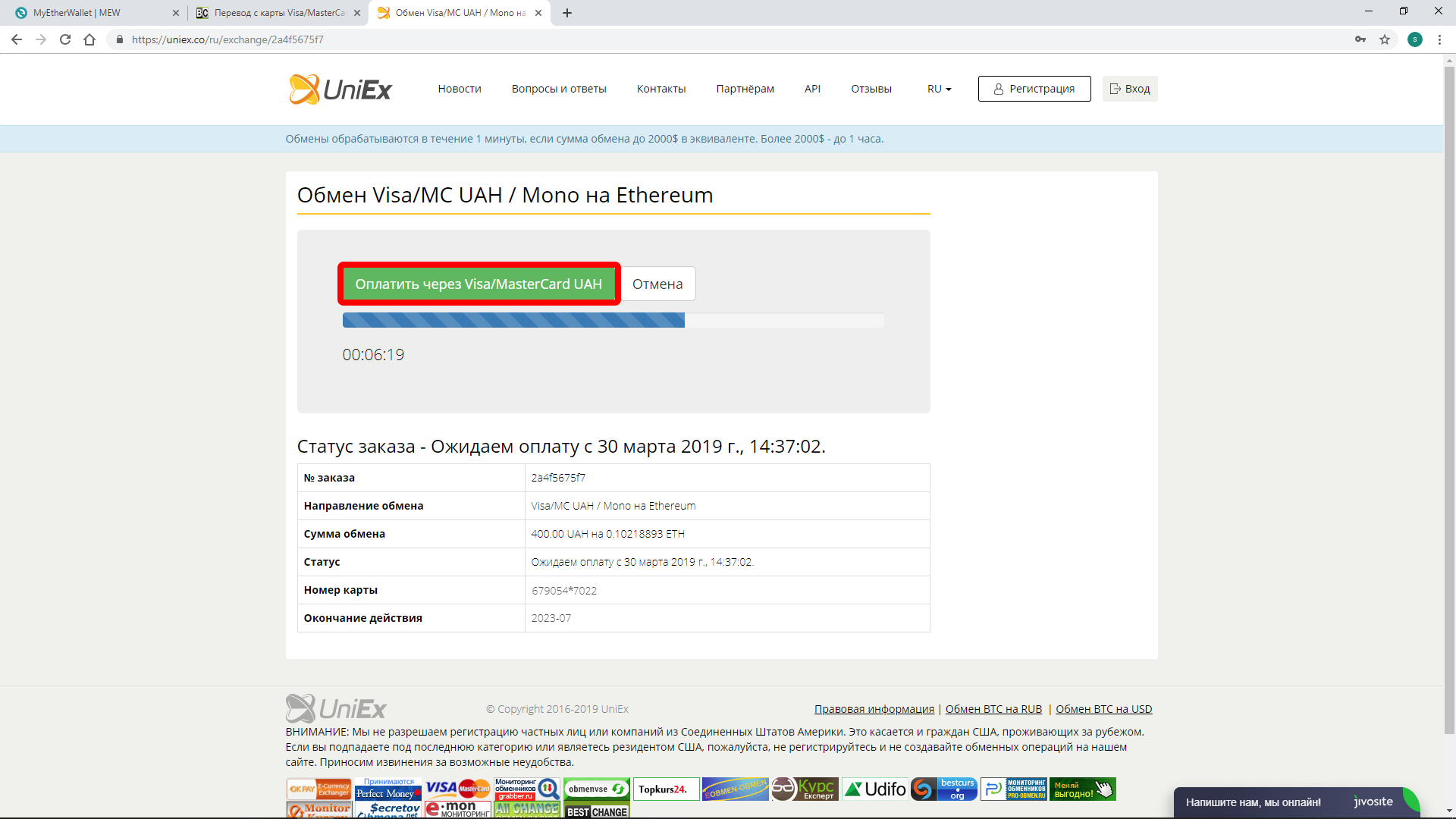Open the bestcurs.org badge
This screenshot has height=819, width=1456.
point(944,789)
